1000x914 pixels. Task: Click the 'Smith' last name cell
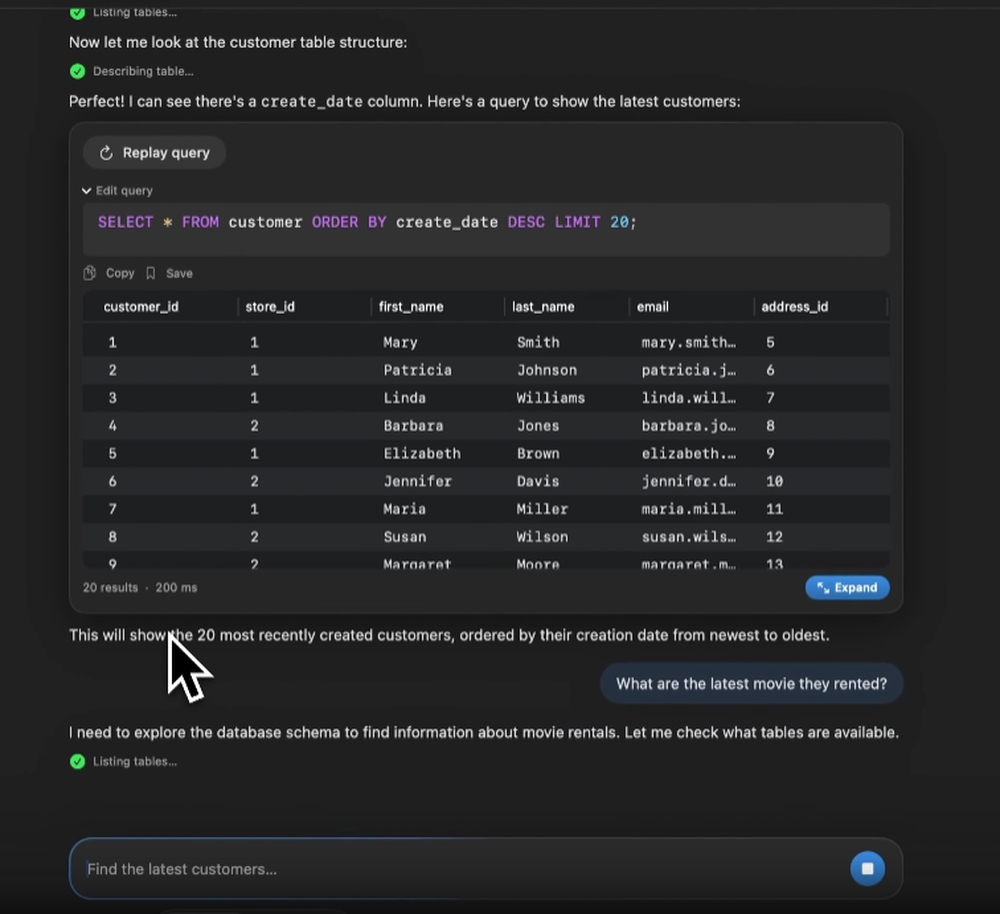tap(538, 343)
